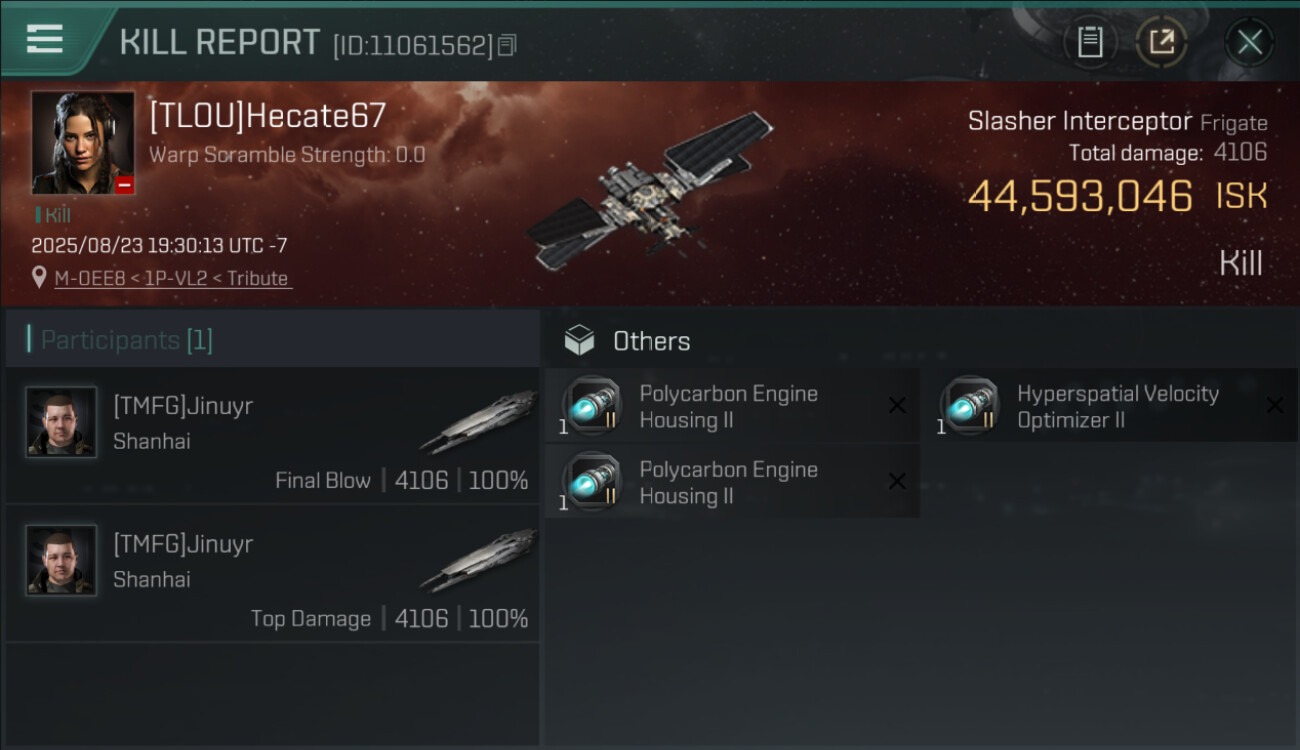Screen dimensions: 1300x750
Task: Share the kill report externally
Action: [x=1161, y=42]
